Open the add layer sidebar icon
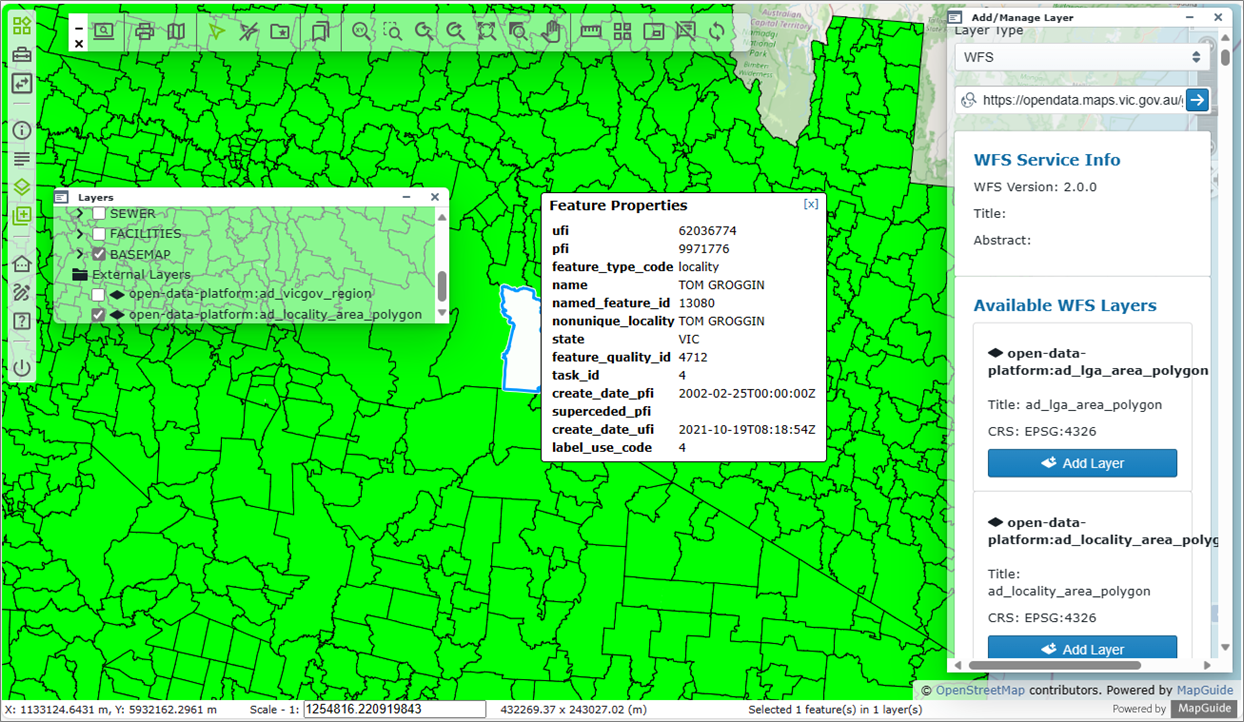 22,215
